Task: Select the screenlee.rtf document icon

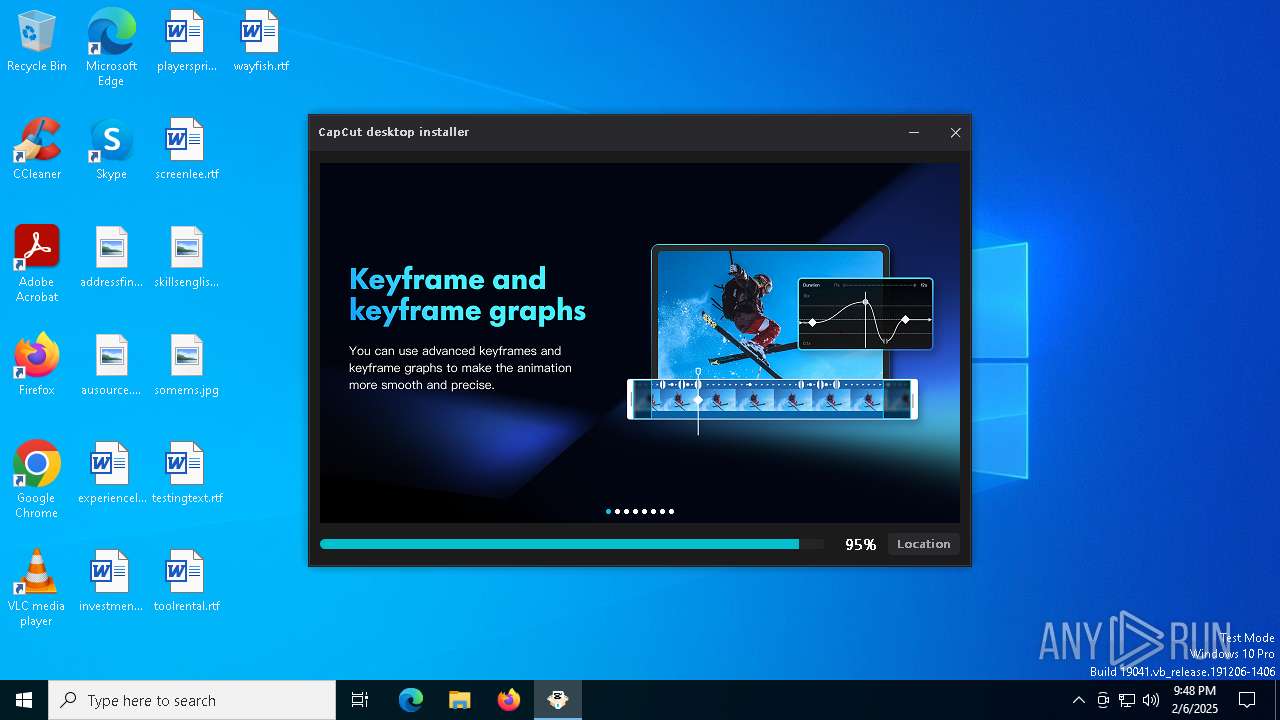Action: tap(186, 149)
